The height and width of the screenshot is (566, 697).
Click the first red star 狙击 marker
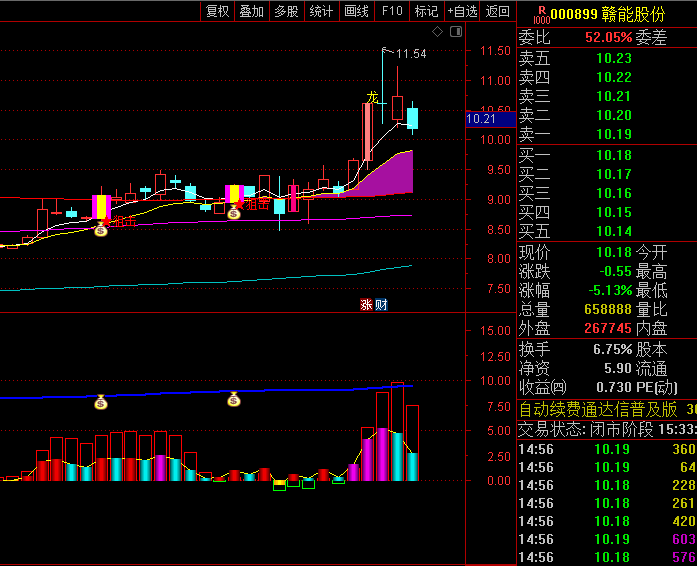106,220
